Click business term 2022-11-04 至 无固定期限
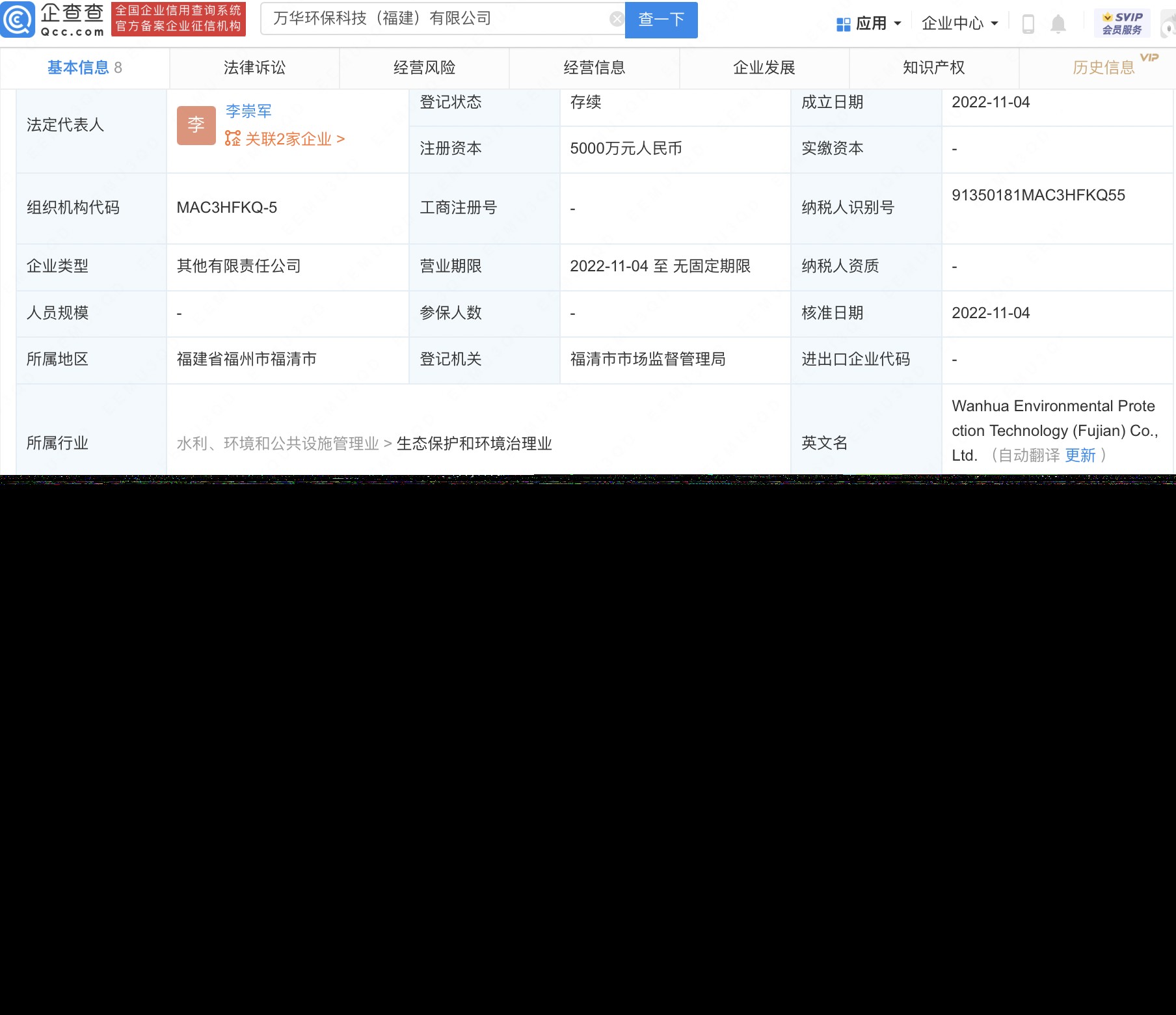Screen dimensions: 1176x1015 pyautogui.click(x=660, y=266)
